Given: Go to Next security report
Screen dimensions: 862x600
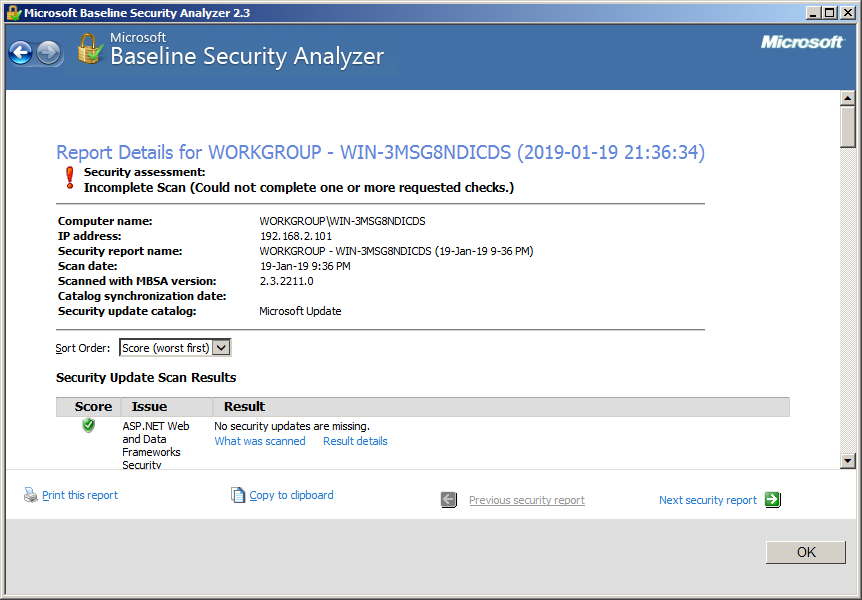Looking at the screenshot, I should click(708, 500).
